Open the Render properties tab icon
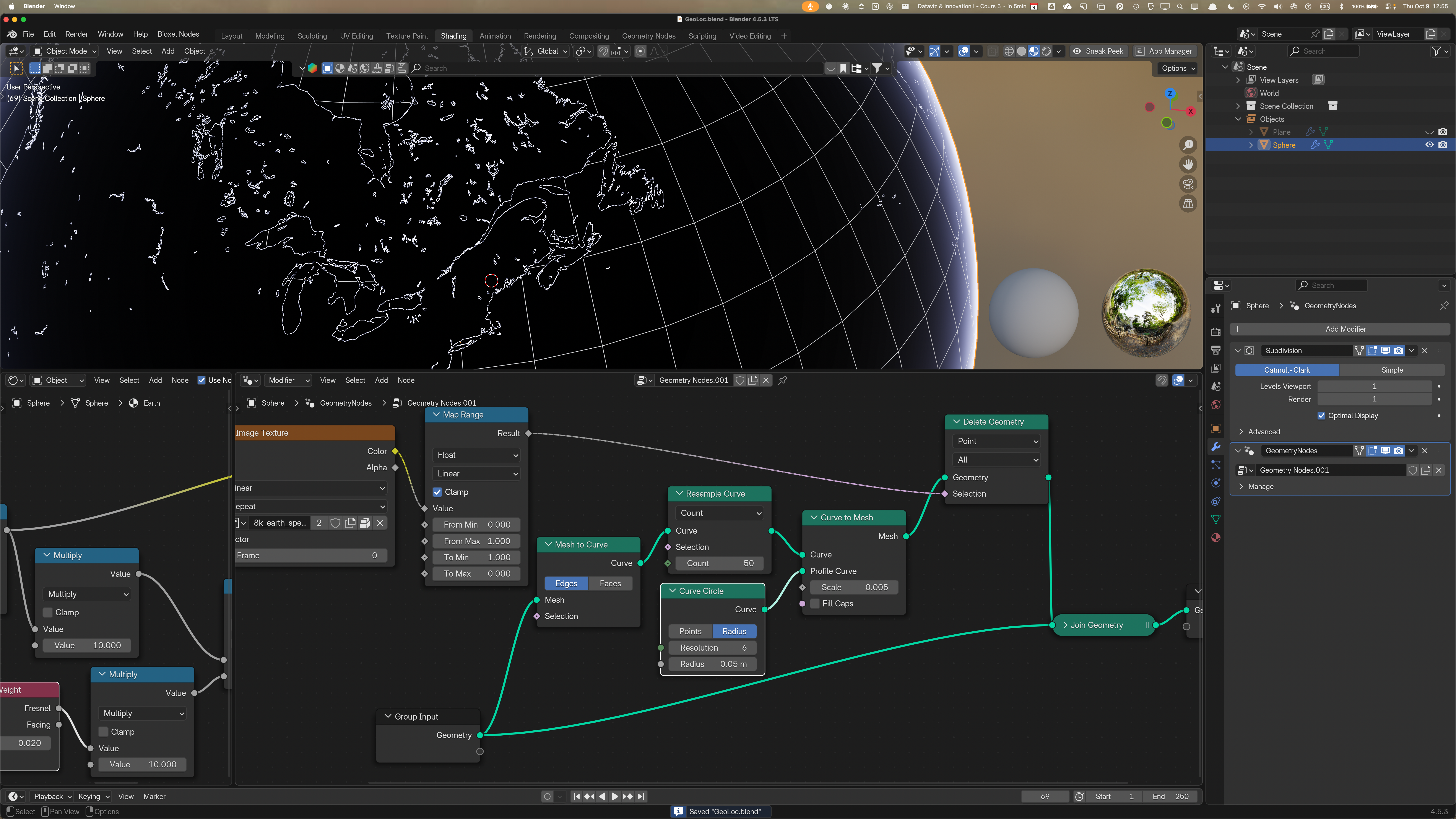The image size is (1456, 819). (x=1216, y=331)
